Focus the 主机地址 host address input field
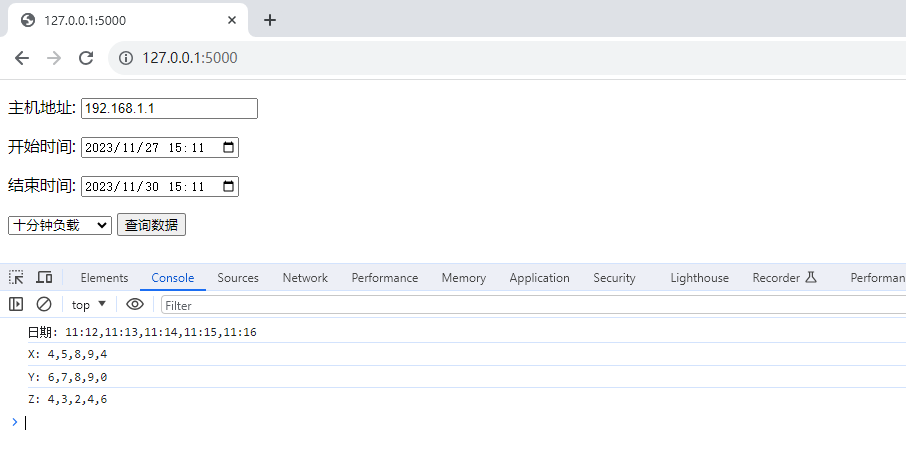This screenshot has width=906, height=449. point(169,108)
